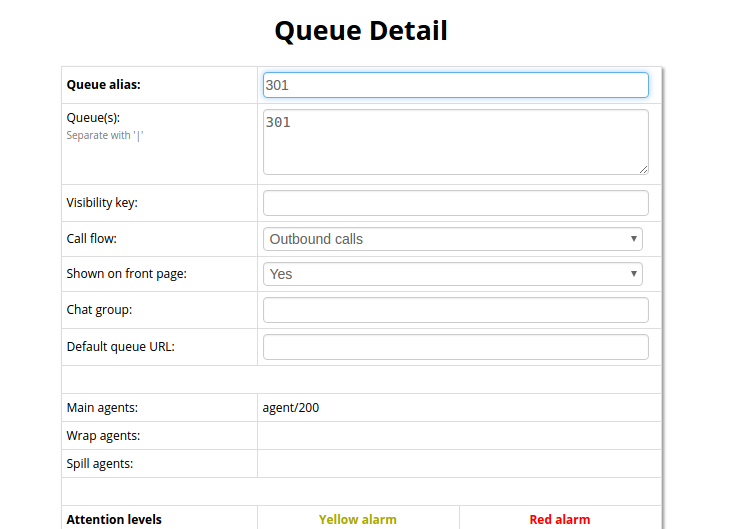Click the Yellow alarm column header

point(358,519)
